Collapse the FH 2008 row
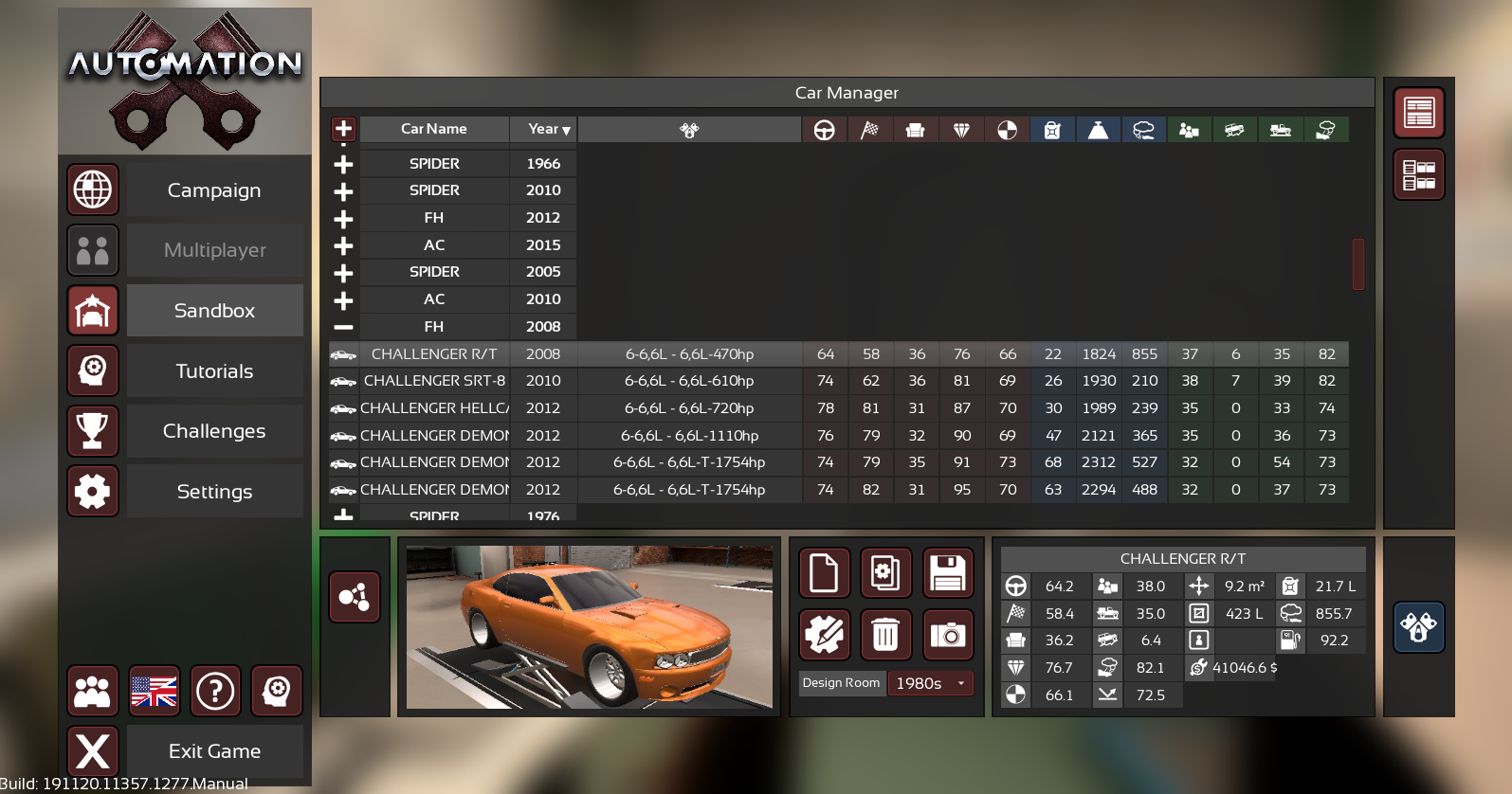Viewport: 1512px width, 794px height. pos(343,327)
